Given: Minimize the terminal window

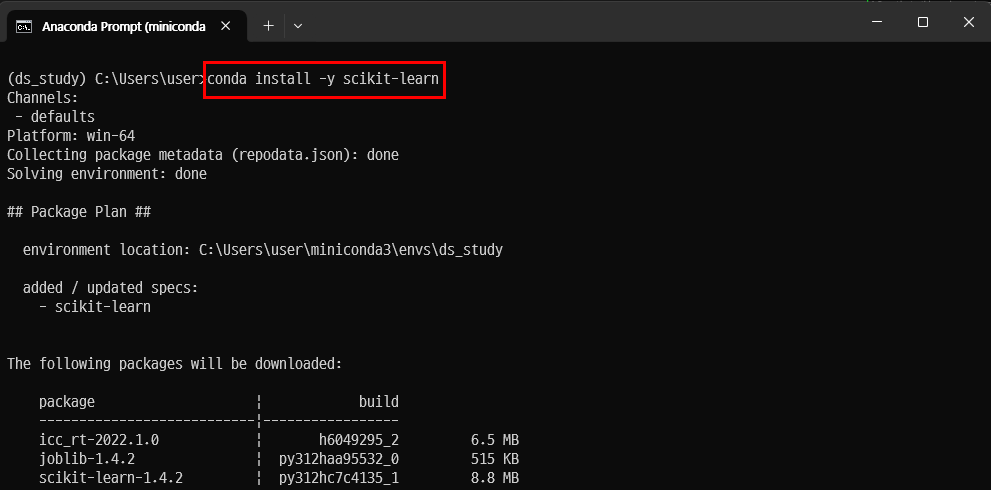Looking at the screenshot, I should click(x=877, y=22).
